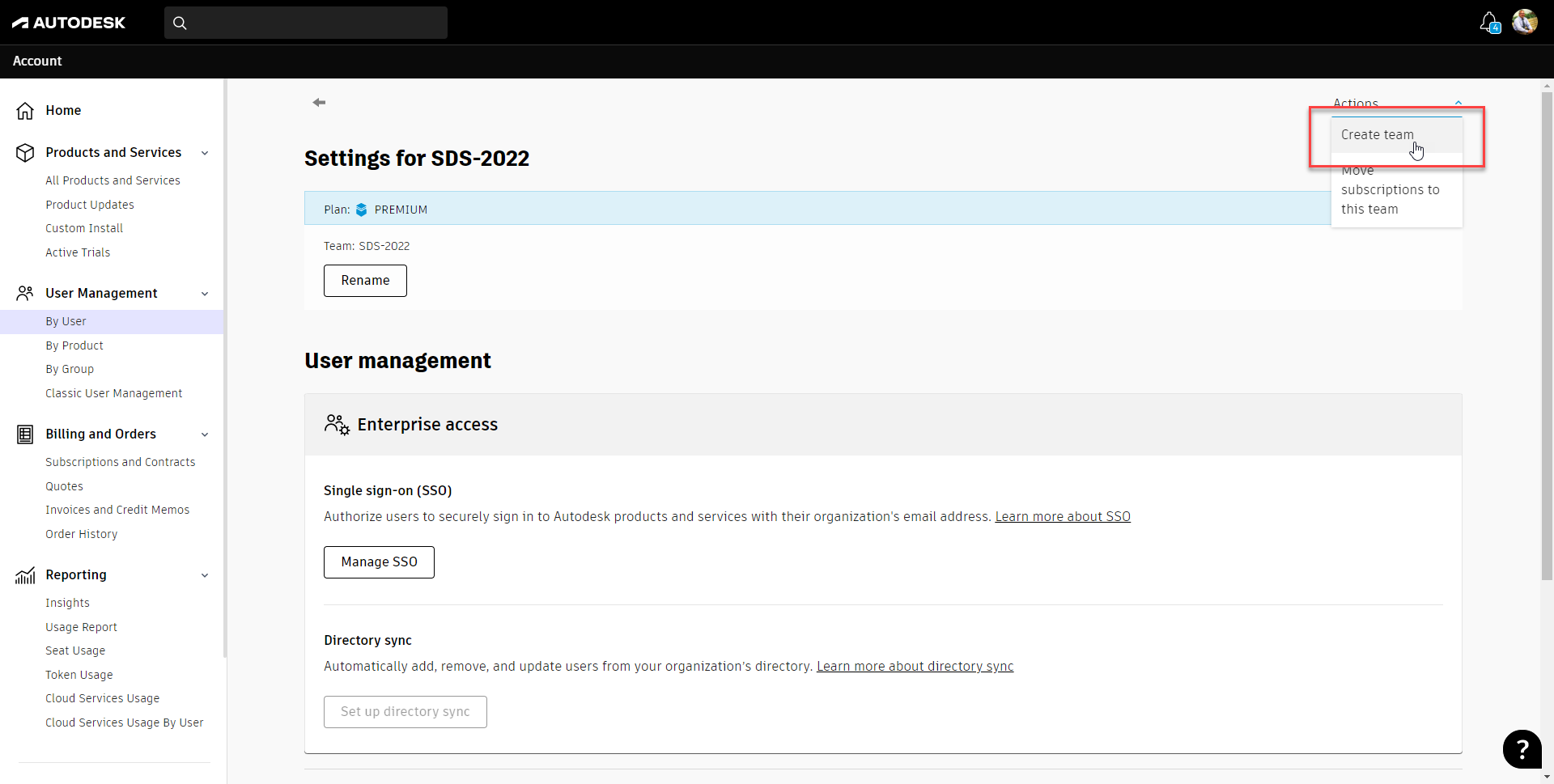
Task: Open All Products and Services
Action: click(x=113, y=180)
